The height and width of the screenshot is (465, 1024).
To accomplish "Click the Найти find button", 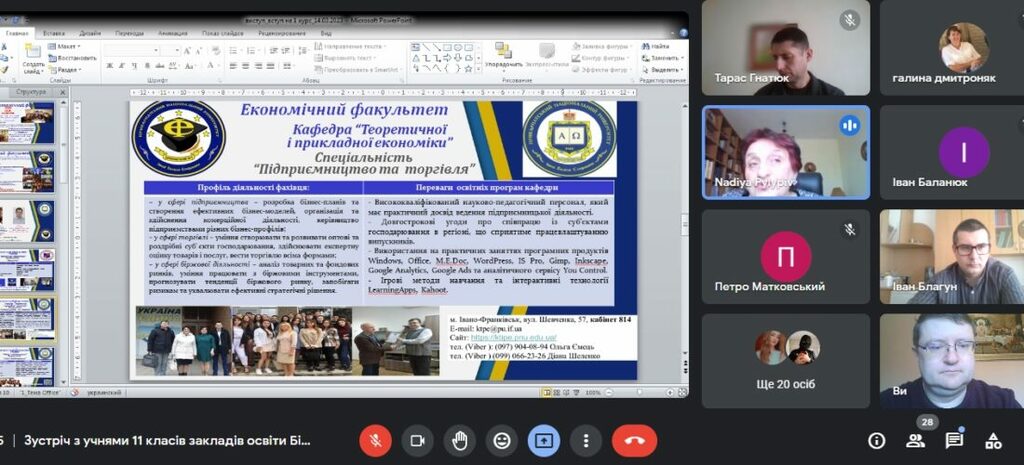I will [x=656, y=46].
